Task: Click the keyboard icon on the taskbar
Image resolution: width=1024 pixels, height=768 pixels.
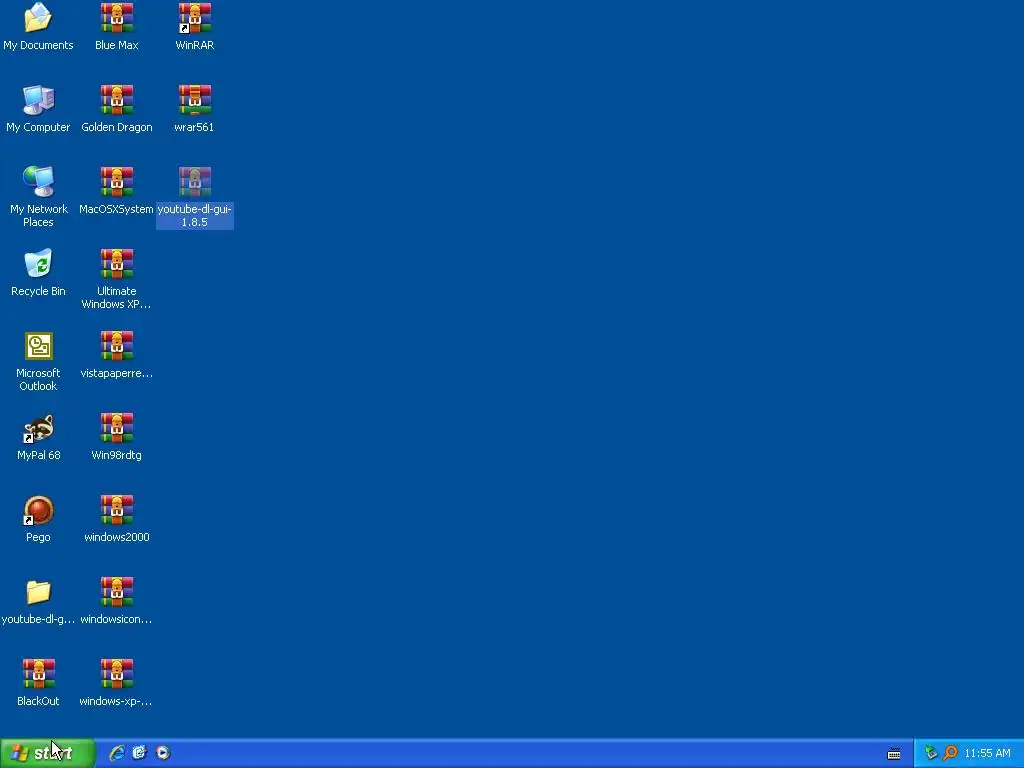Action: point(894,754)
